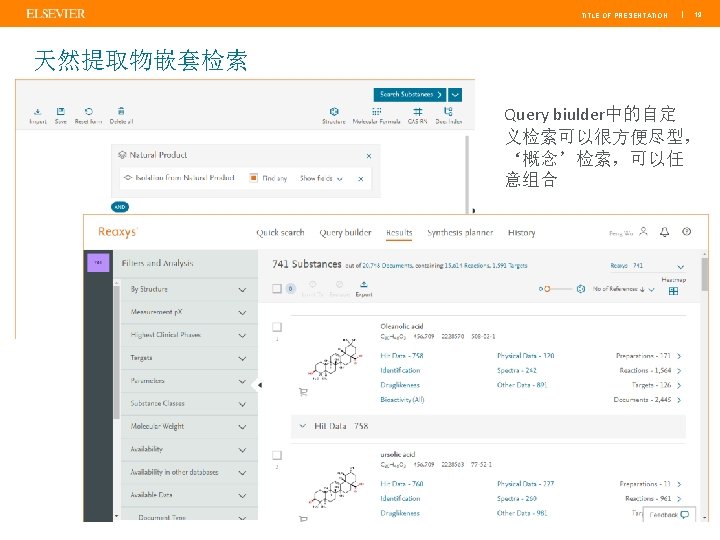Click the Delete all trash icon
The height and width of the screenshot is (540, 720).
coord(121,111)
